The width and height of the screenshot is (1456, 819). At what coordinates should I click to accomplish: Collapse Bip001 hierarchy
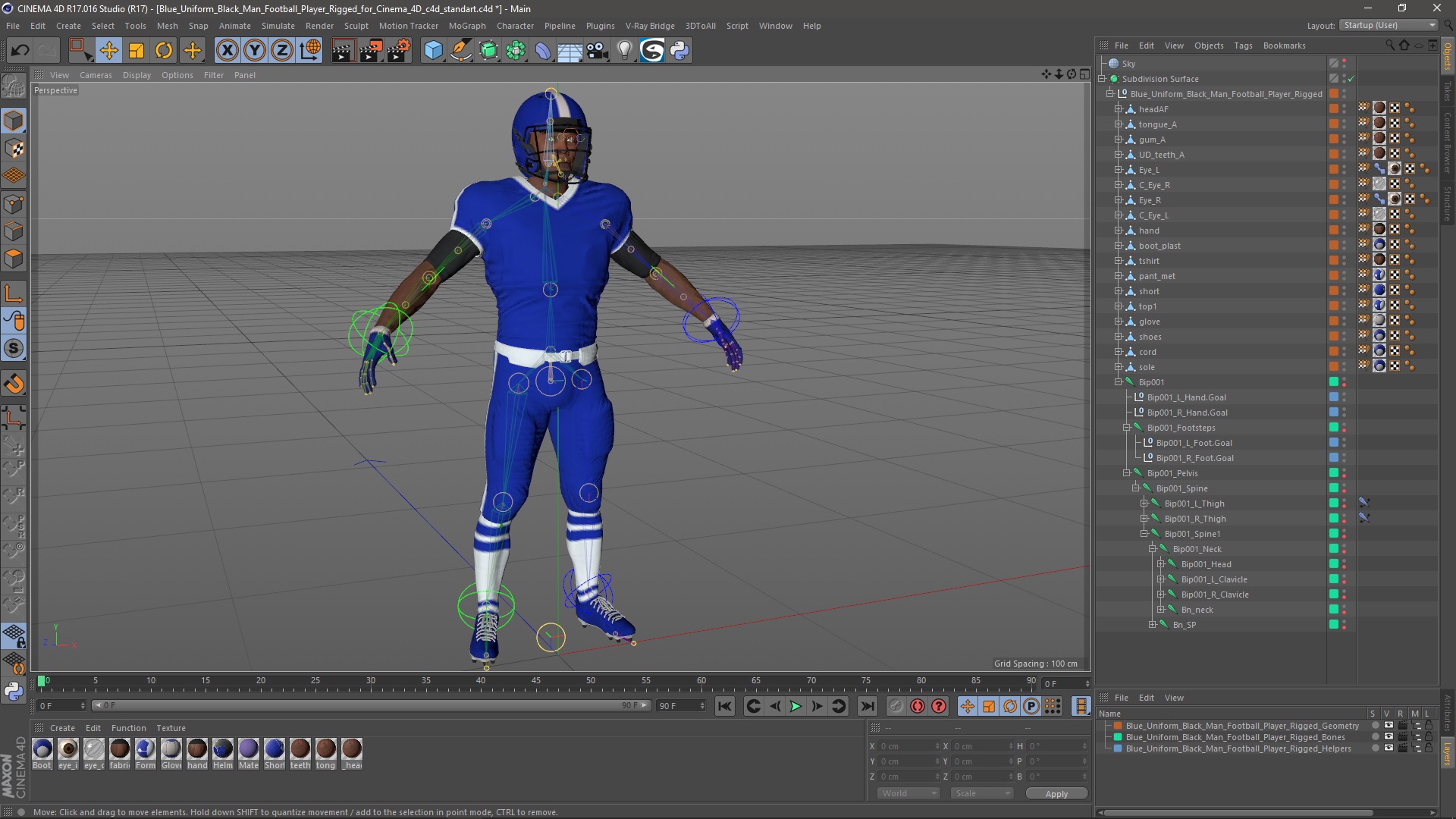click(x=1119, y=382)
